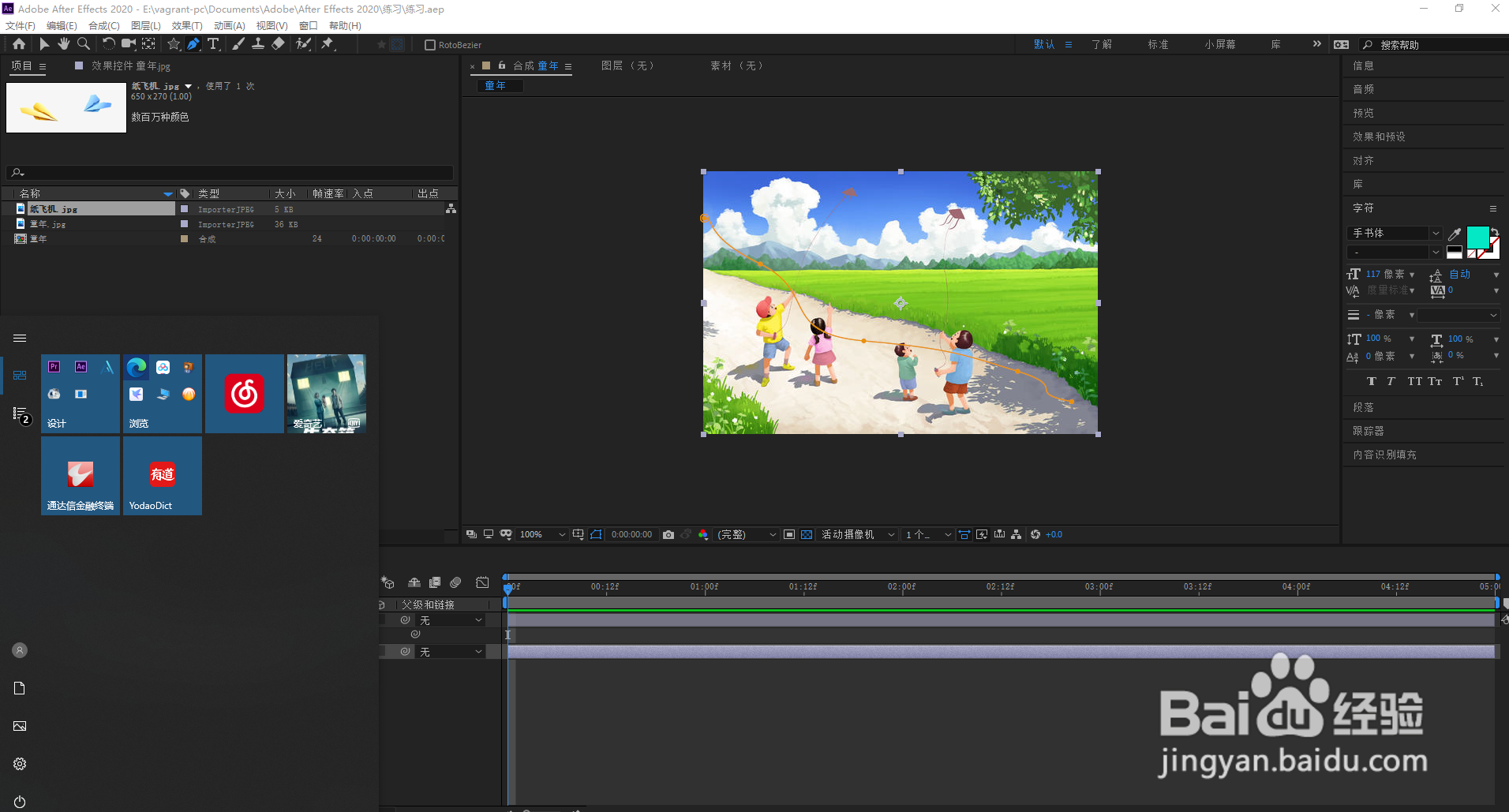Select the Selection arrow tool
Screen dimensions: 1509x812
44,44
